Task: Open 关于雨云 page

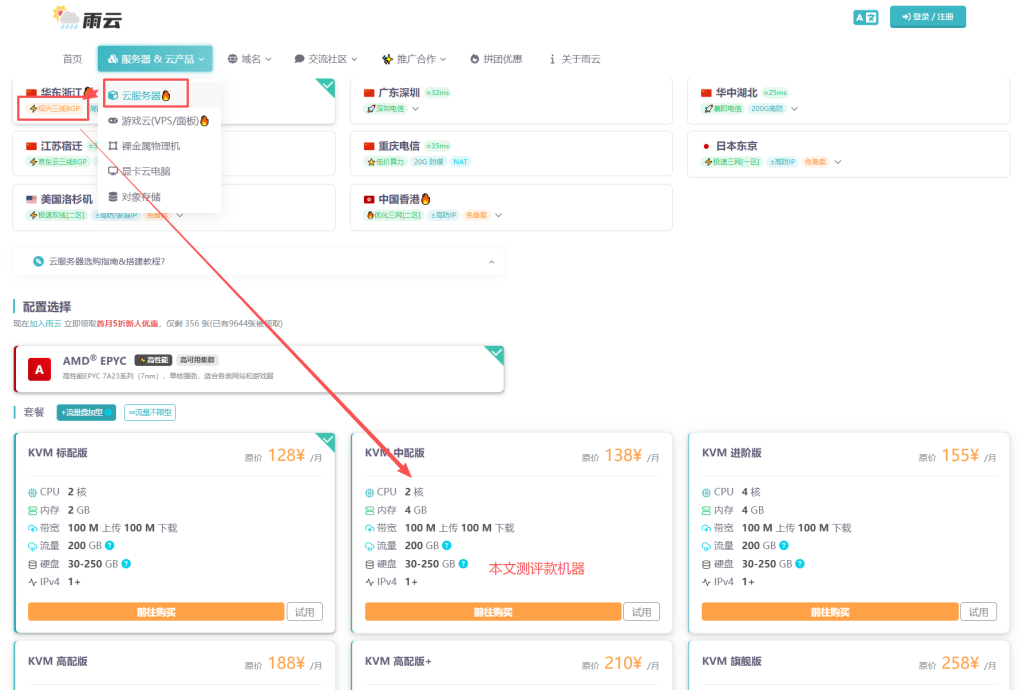Action: point(575,59)
